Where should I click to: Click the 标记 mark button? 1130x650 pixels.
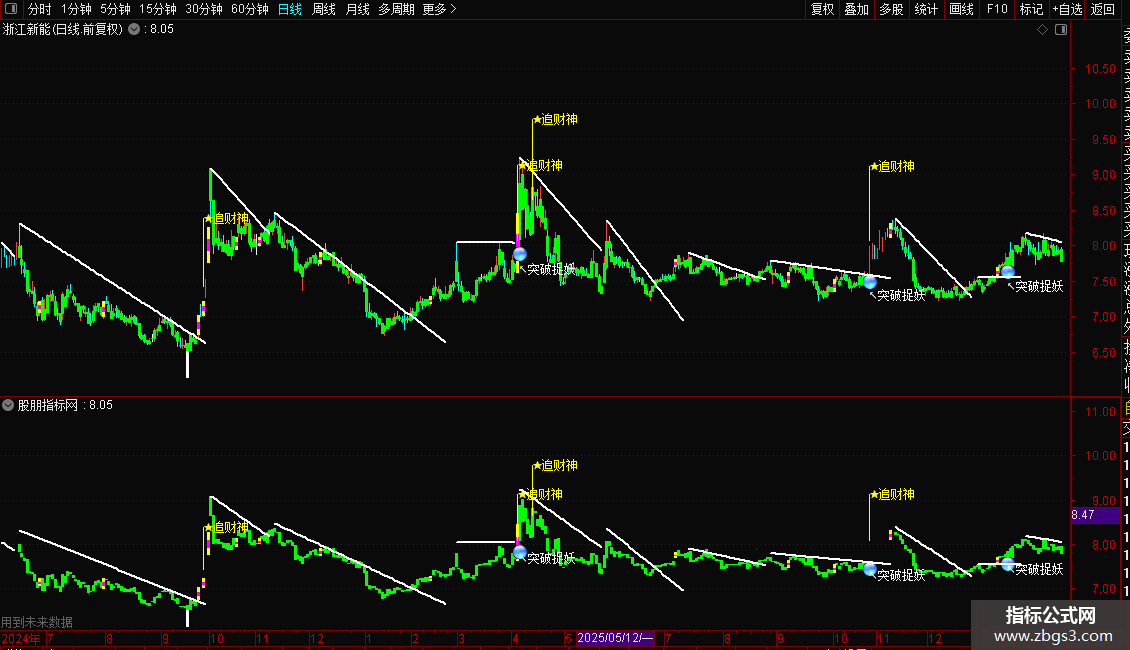click(1031, 9)
